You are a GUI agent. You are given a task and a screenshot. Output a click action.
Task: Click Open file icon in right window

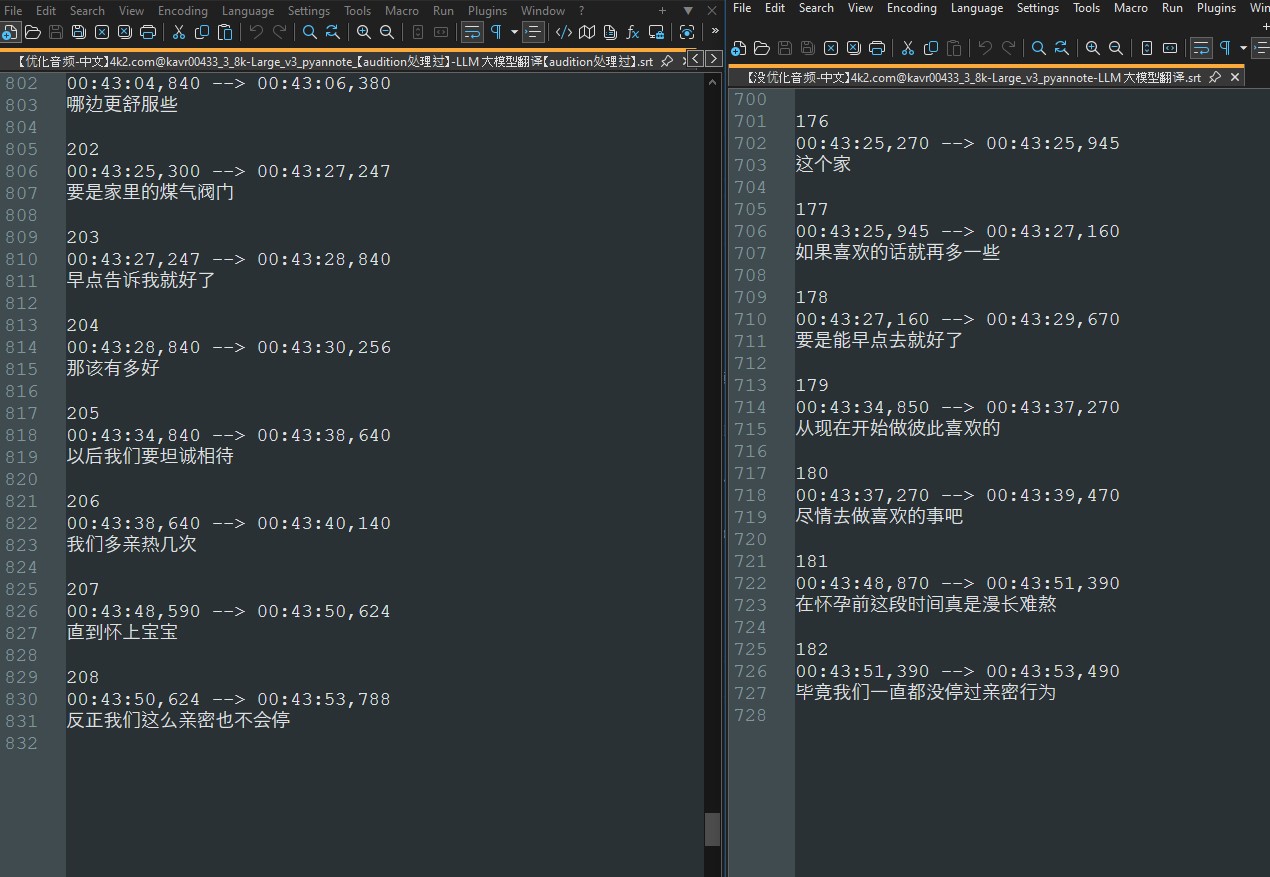762,47
